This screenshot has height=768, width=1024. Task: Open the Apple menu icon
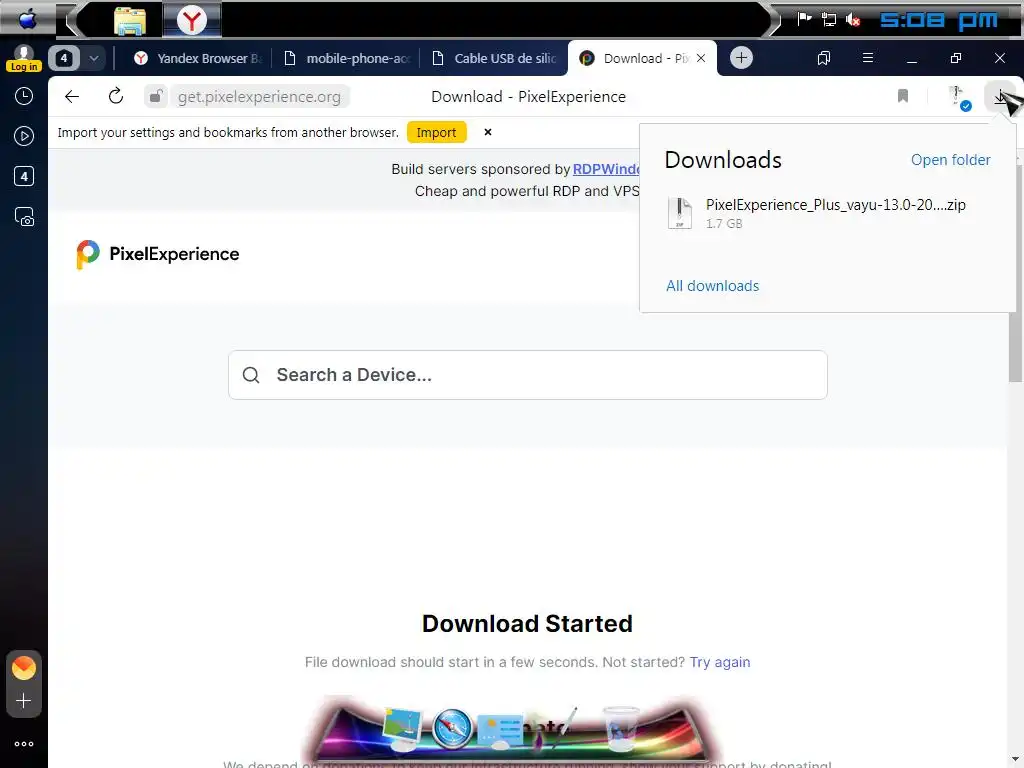[27, 19]
